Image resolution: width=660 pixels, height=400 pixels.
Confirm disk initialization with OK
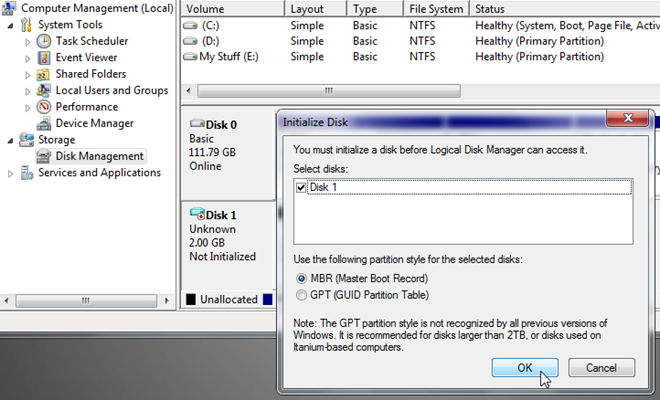tap(525, 368)
